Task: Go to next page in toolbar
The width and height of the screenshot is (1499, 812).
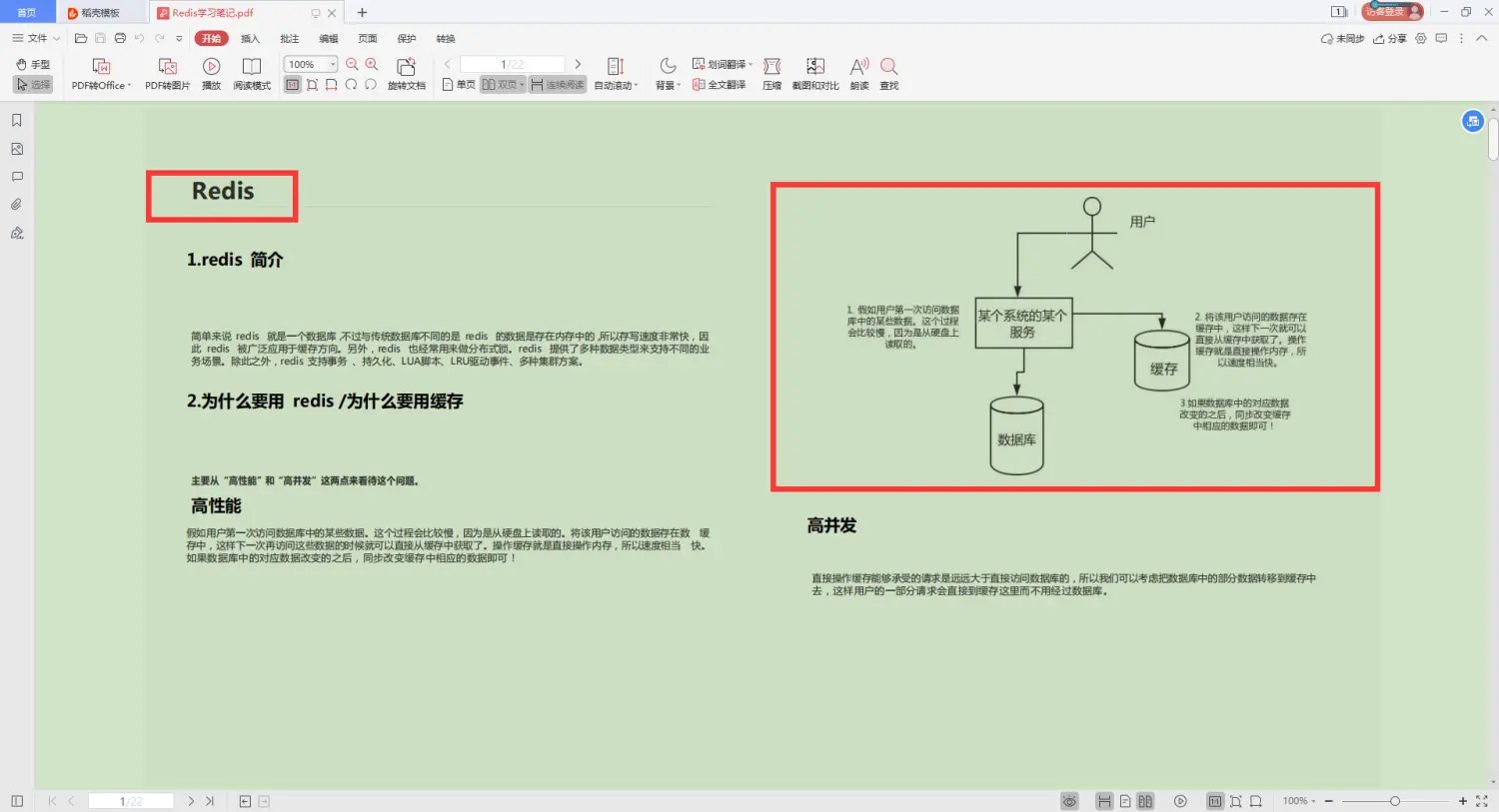Action: [578, 64]
